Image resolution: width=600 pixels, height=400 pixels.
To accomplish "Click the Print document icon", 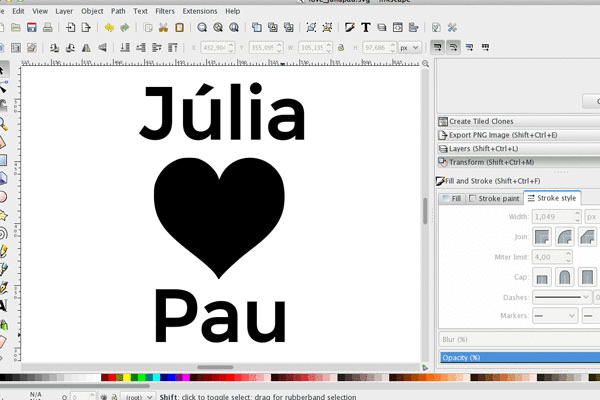I will point(47,28).
